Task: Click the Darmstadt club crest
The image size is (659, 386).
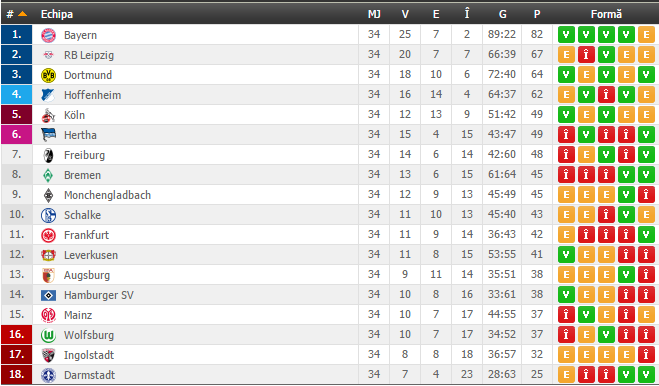Action: (48, 375)
